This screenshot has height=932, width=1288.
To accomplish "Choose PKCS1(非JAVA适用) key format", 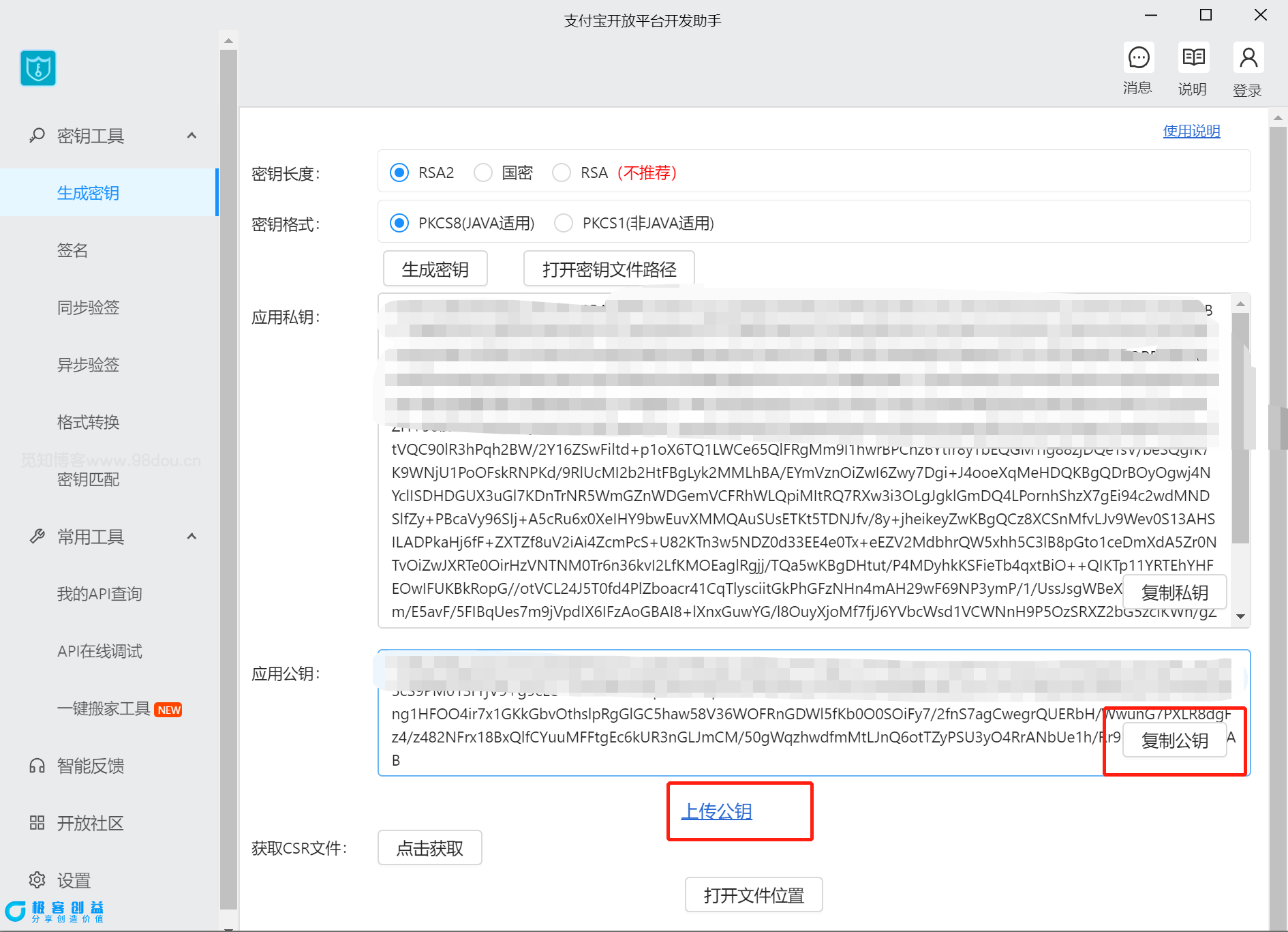I will pos(564,224).
